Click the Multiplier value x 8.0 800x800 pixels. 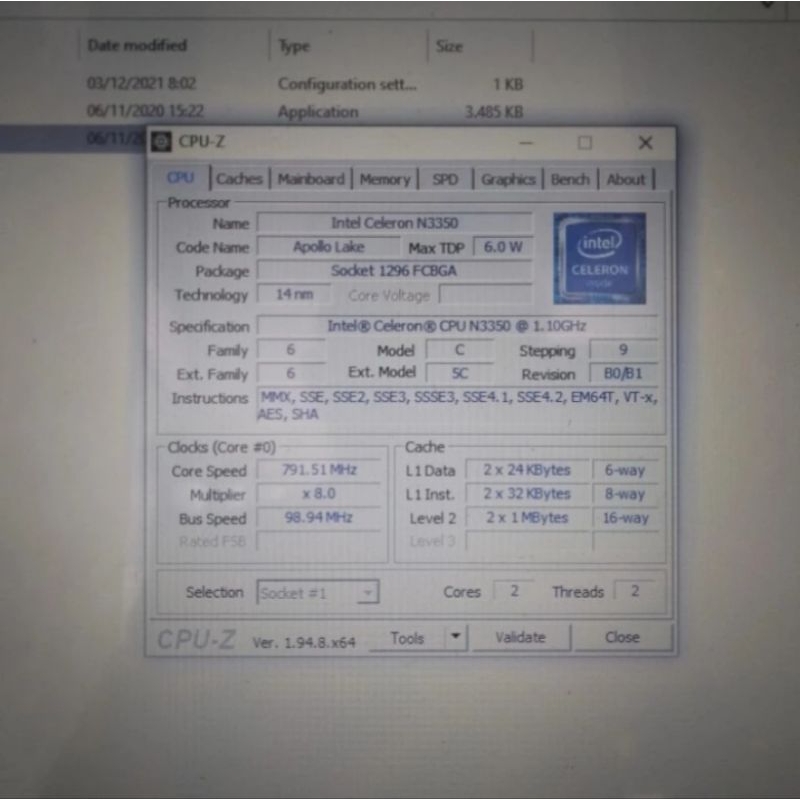[319, 493]
